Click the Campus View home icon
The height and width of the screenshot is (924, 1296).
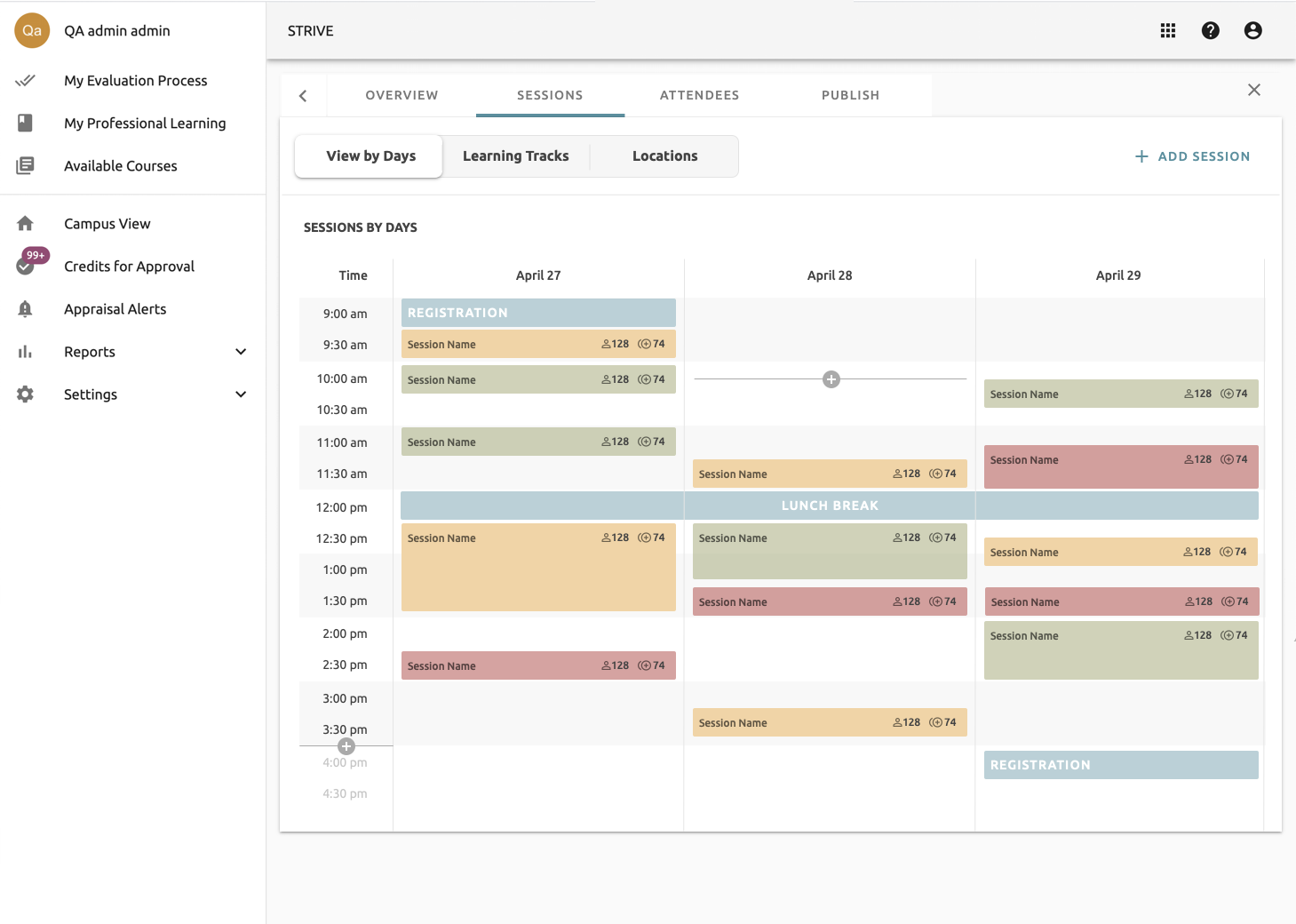[x=25, y=224]
